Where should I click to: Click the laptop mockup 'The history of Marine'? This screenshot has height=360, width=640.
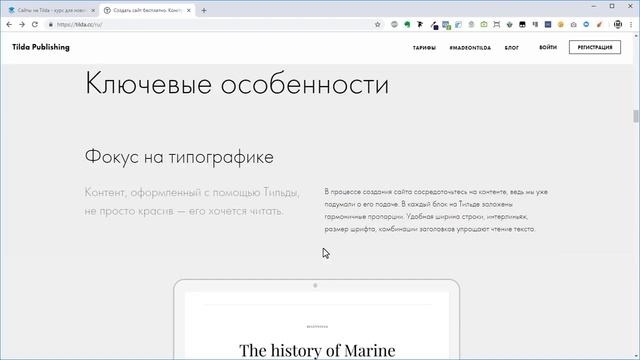point(317,320)
